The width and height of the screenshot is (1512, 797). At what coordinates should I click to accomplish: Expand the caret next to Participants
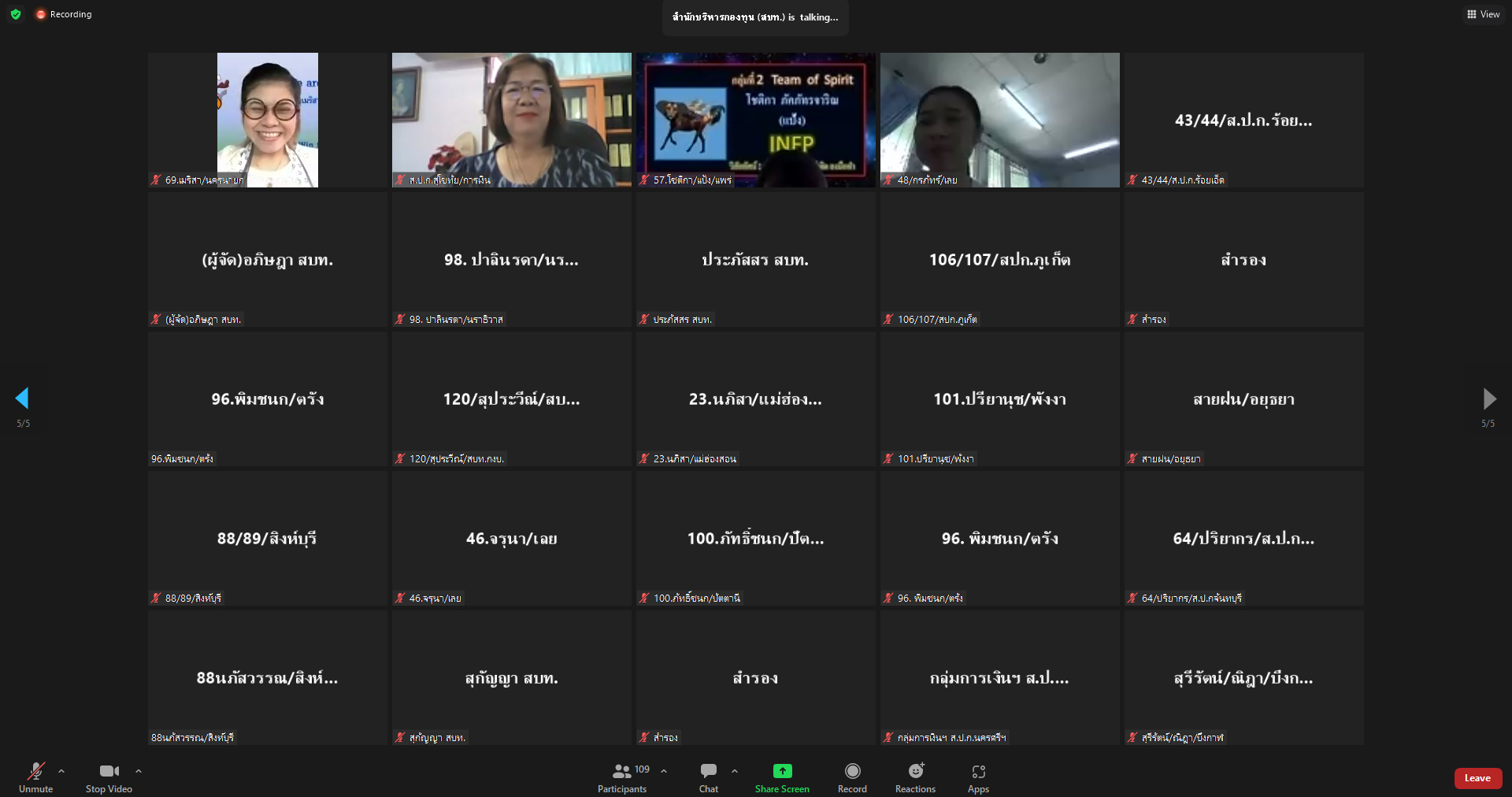pyautogui.click(x=664, y=771)
